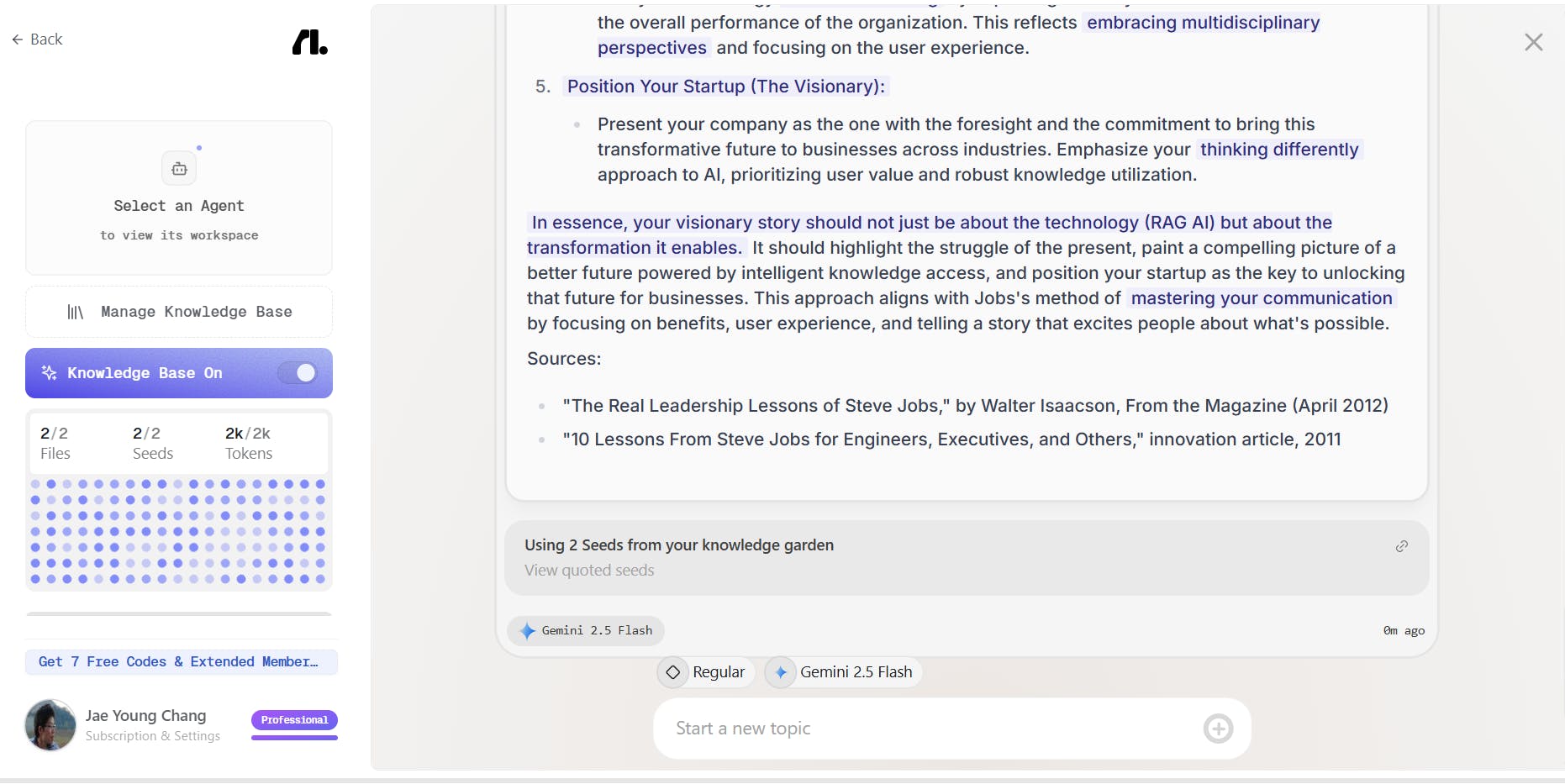
Task: Go Back using the arrow link
Action: pyautogui.click(x=38, y=39)
